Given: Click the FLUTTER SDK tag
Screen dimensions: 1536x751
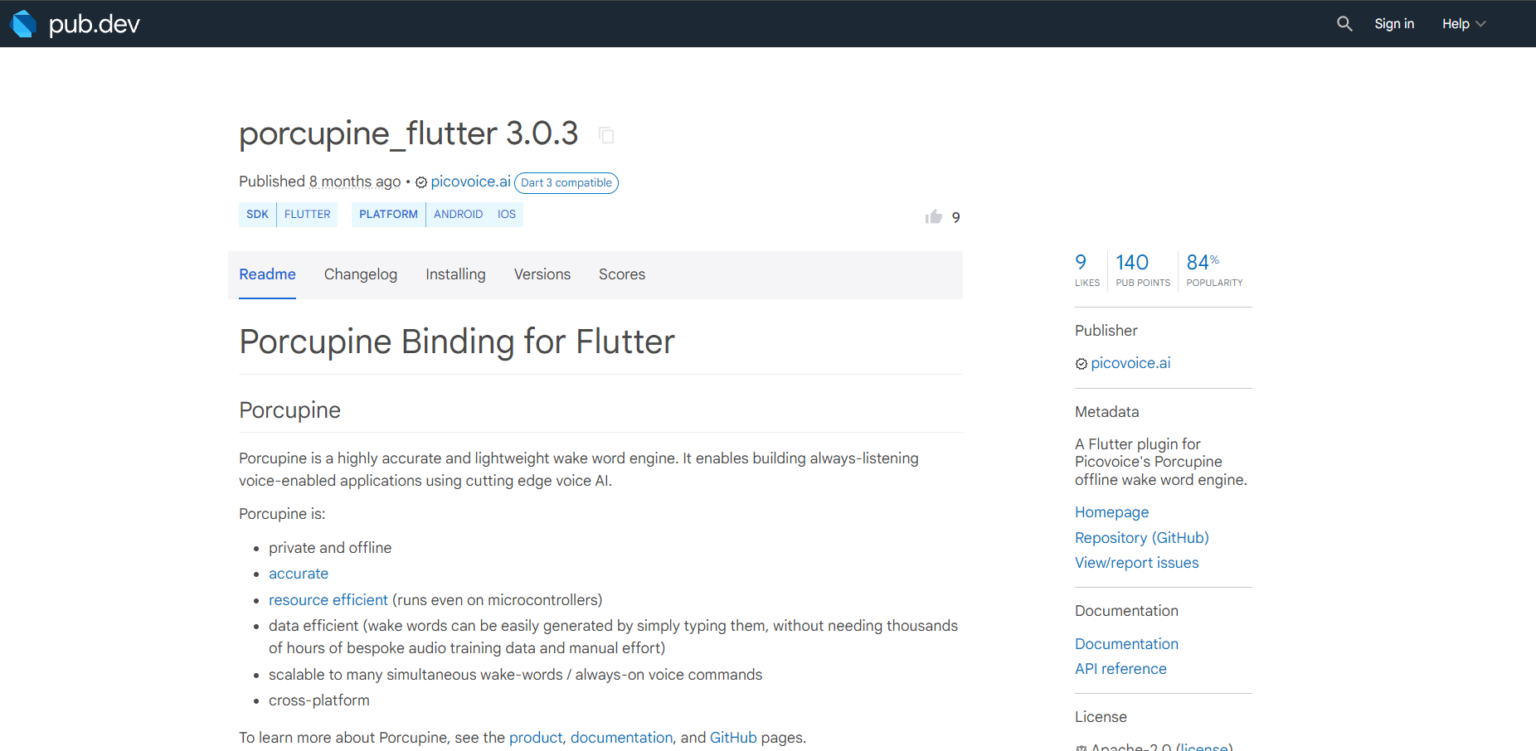Looking at the screenshot, I should pos(307,214).
